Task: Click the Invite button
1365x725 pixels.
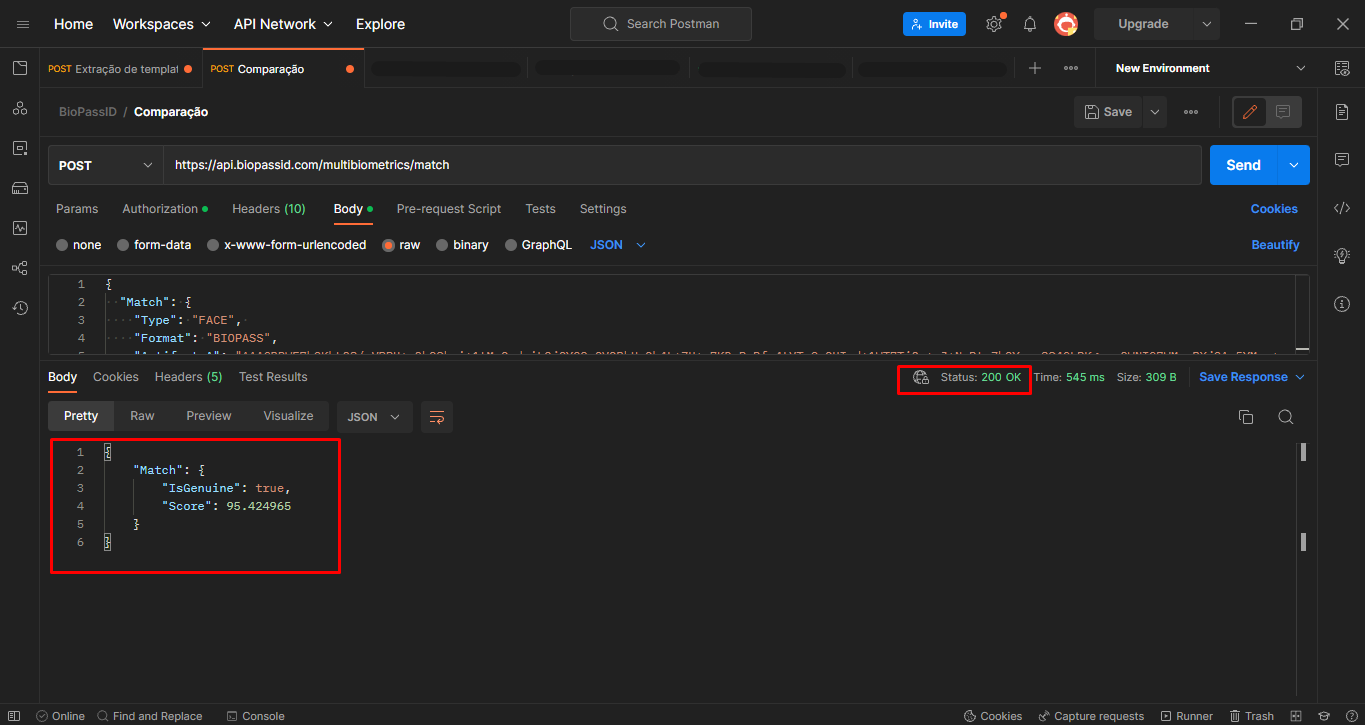Action: pos(934,24)
